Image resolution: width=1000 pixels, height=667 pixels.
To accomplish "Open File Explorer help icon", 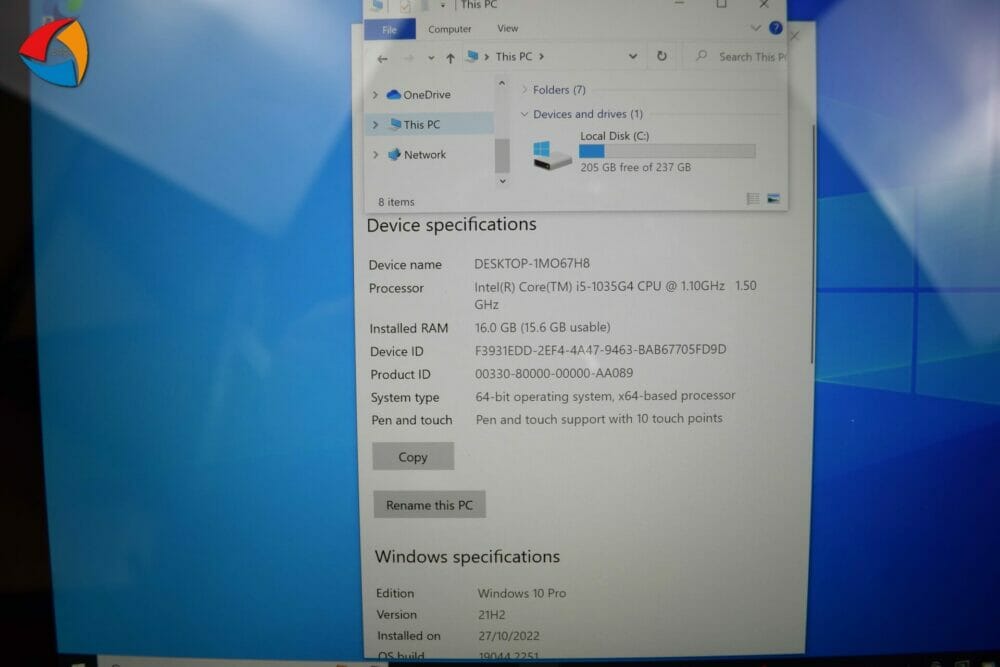I will coord(776,28).
